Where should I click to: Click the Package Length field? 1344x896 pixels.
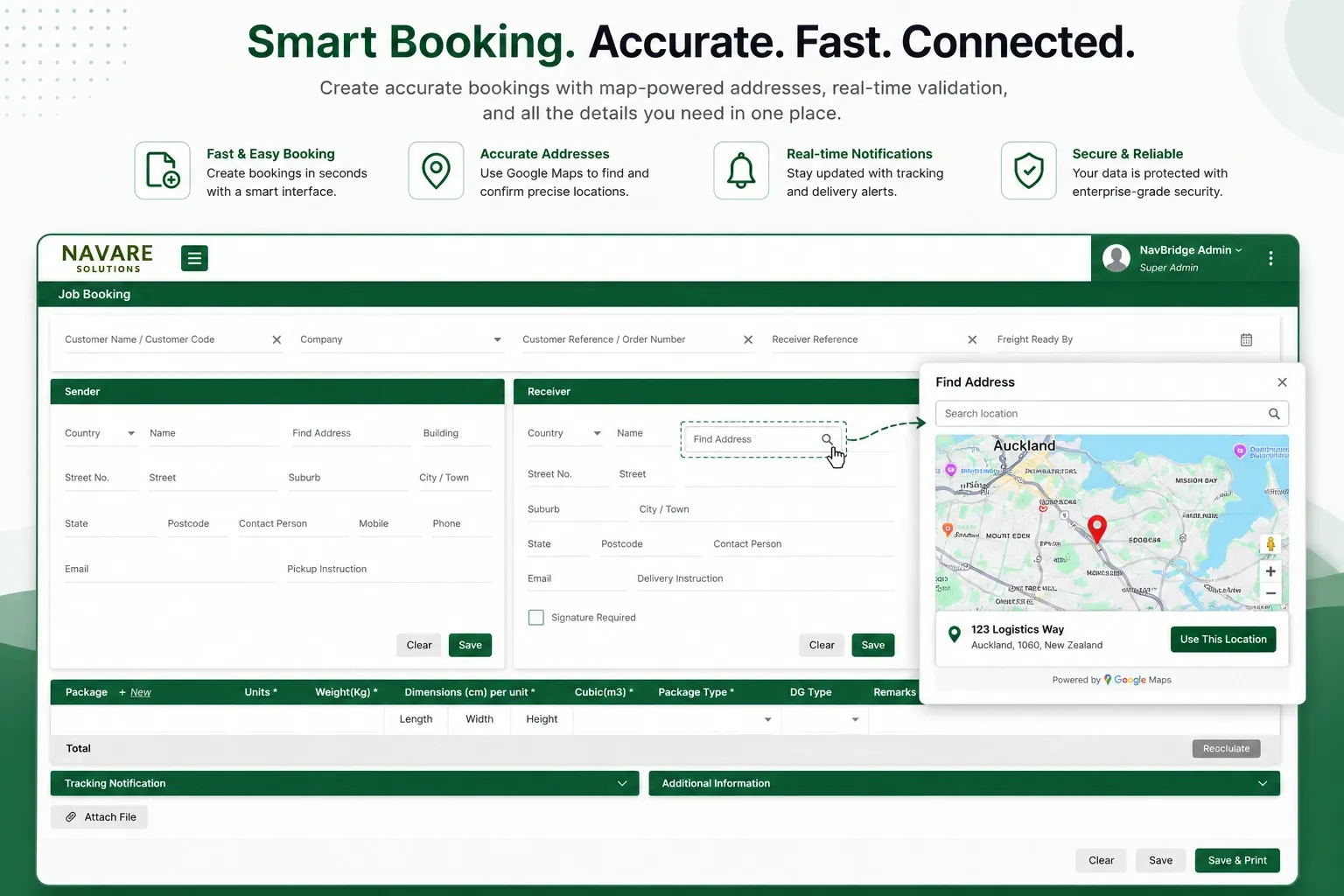click(416, 719)
